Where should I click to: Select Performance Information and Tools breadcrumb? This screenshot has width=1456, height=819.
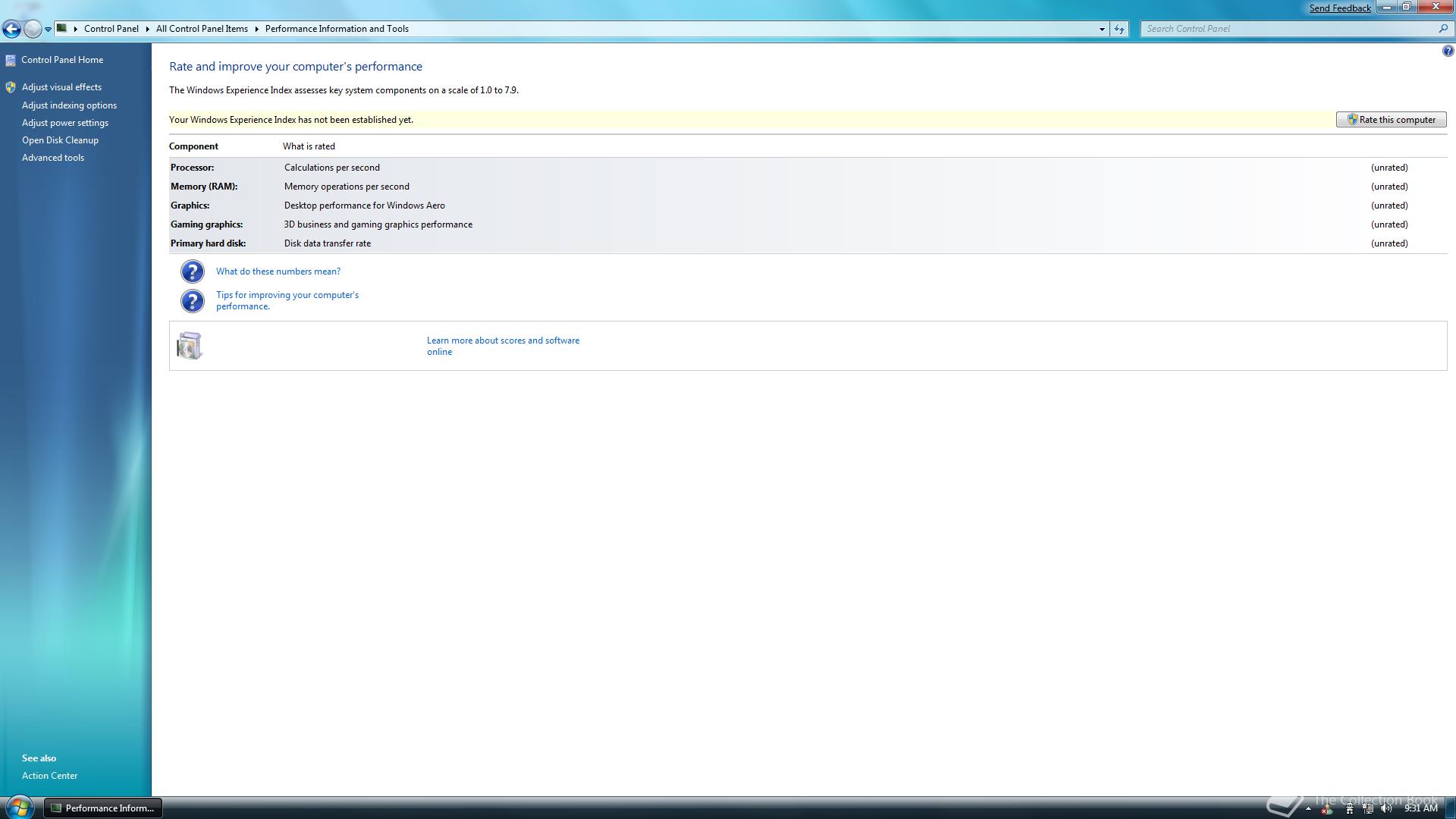click(x=337, y=29)
